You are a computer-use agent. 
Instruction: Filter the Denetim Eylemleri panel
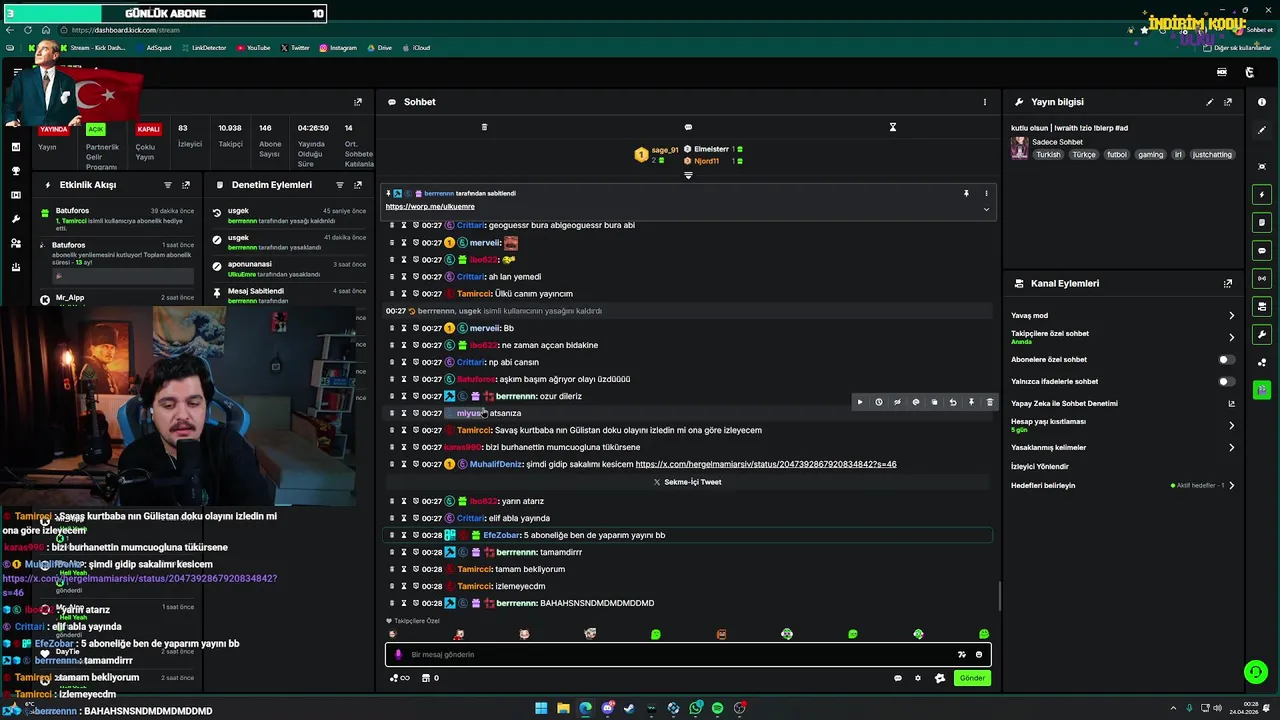pos(340,185)
